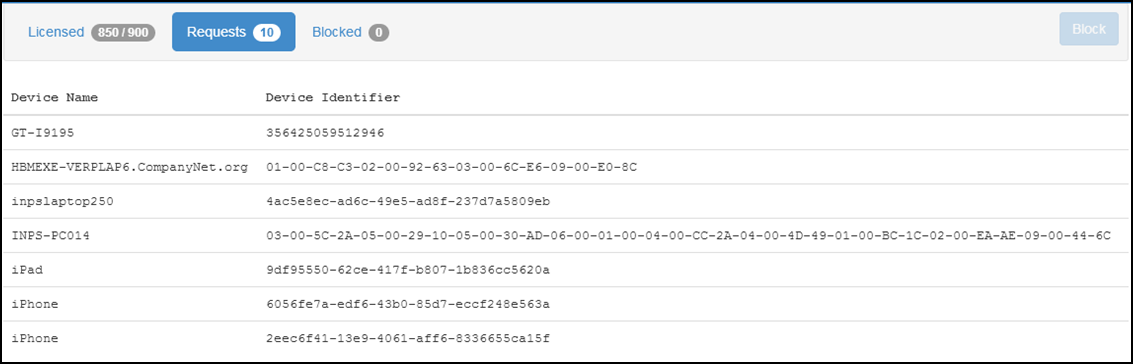Select the inpslaptop250 device row
Image resolution: width=1133 pixels, height=364 pixels.
pos(566,201)
